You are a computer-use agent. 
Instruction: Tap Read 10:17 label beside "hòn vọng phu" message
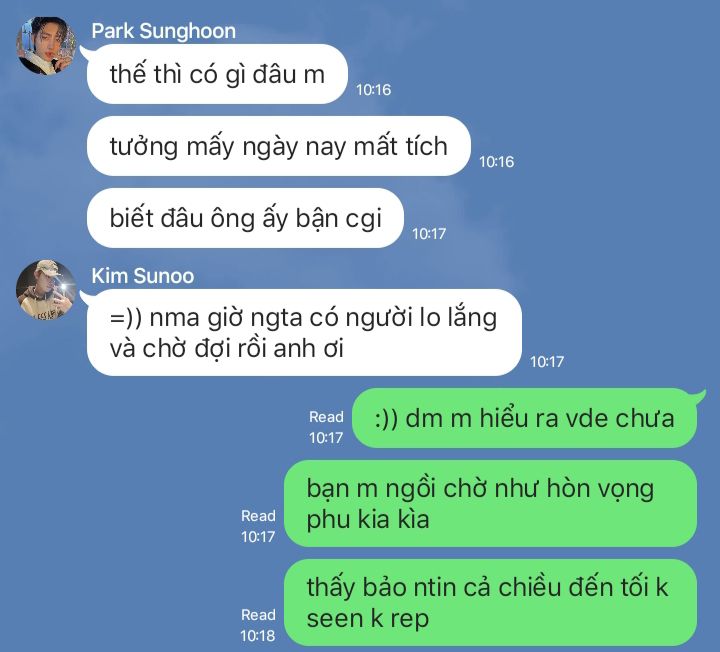(258, 526)
